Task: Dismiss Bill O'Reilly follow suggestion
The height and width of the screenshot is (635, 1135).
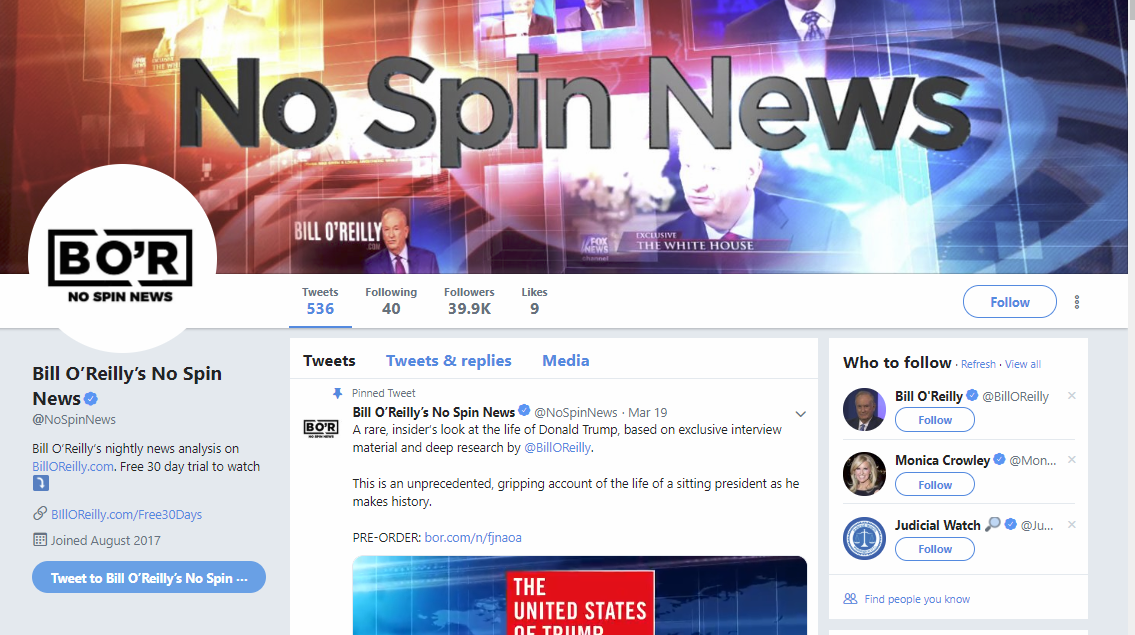Action: (1071, 396)
